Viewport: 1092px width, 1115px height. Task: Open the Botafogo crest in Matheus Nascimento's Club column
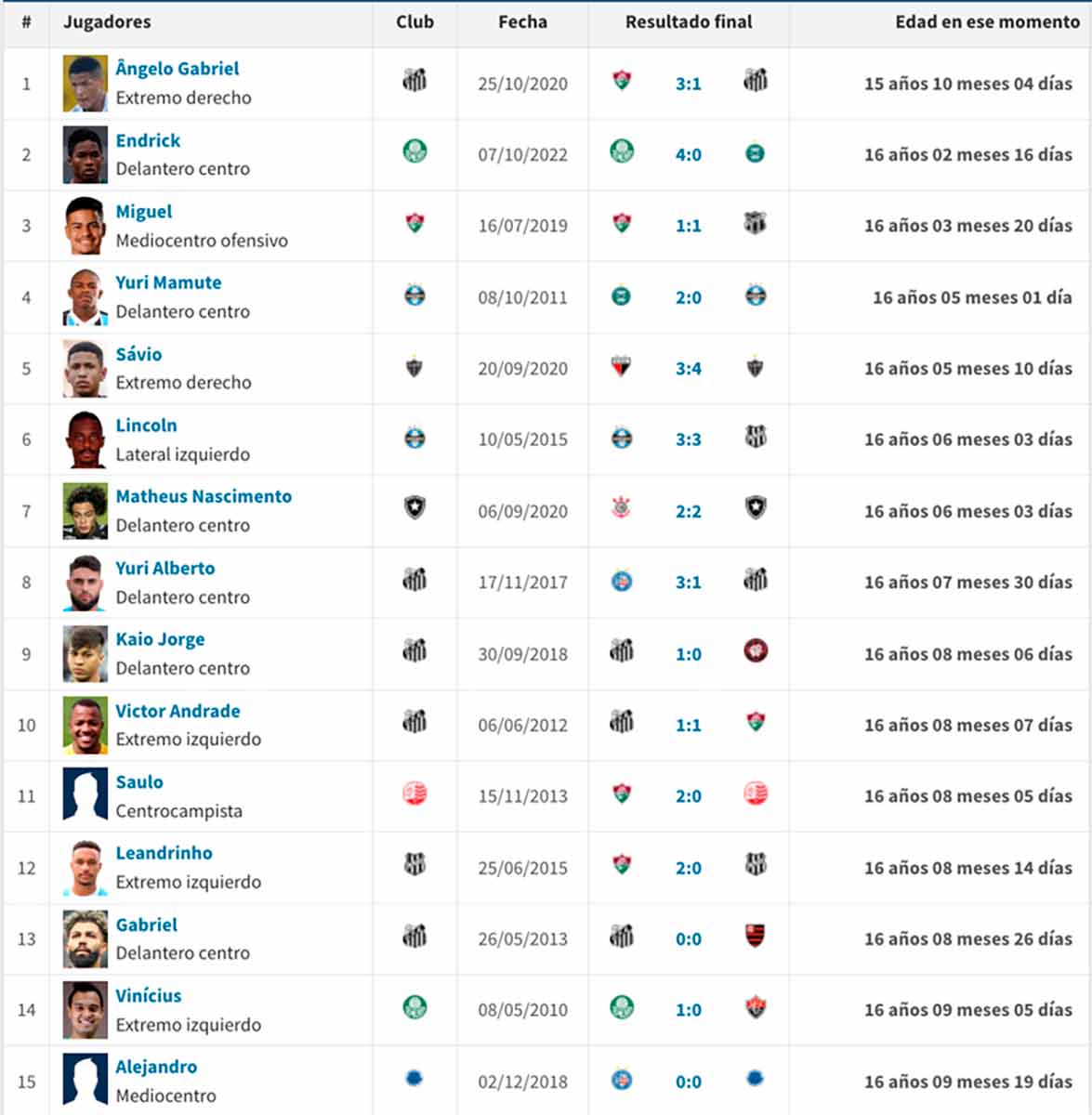coord(414,507)
